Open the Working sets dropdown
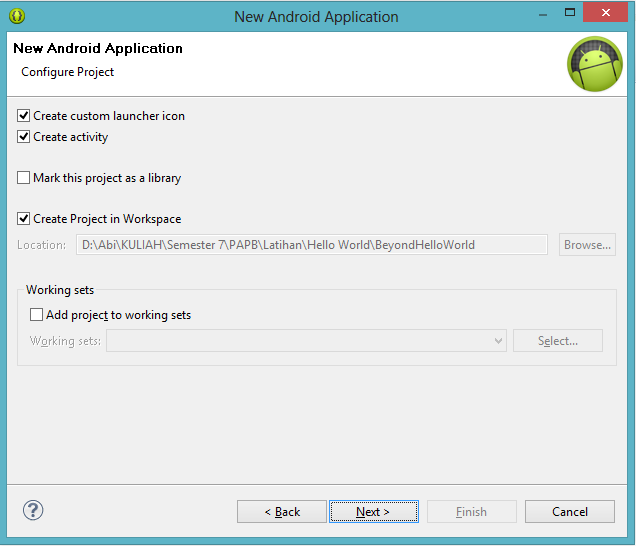The width and height of the screenshot is (636, 546). (x=306, y=341)
